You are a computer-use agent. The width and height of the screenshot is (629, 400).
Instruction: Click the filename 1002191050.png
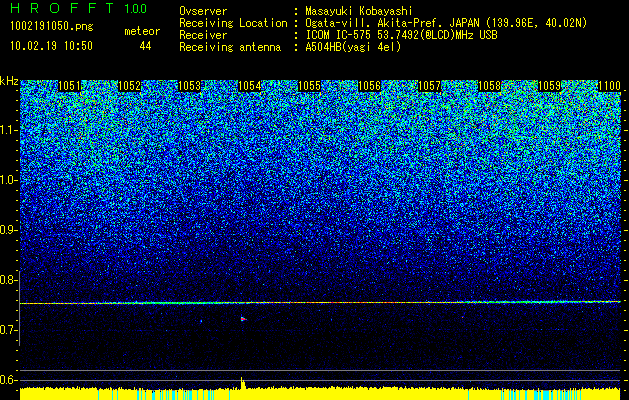pyautogui.click(x=52, y=27)
